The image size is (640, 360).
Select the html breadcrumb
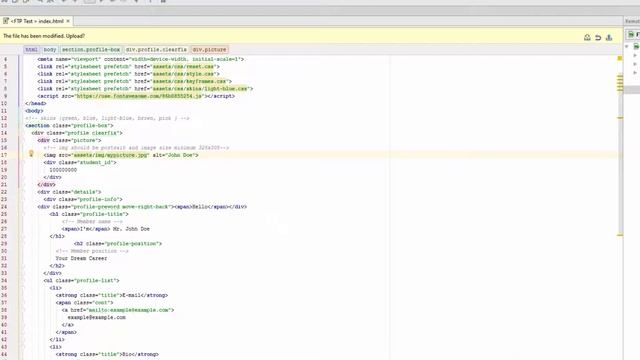coord(31,49)
